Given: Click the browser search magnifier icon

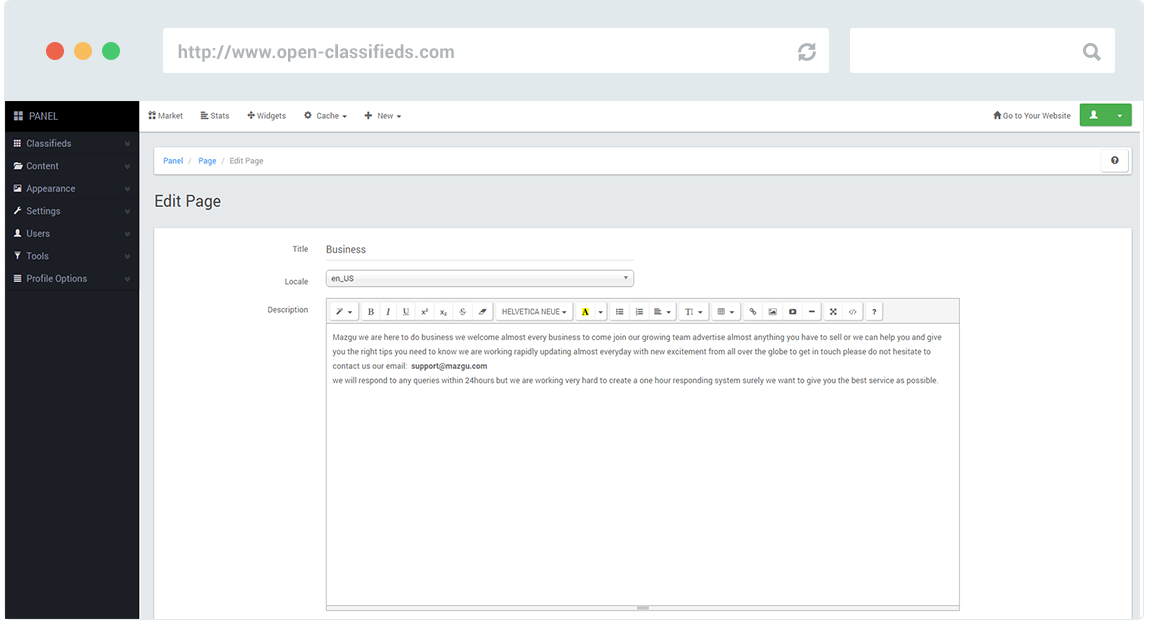Looking at the screenshot, I should tap(1091, 51).
